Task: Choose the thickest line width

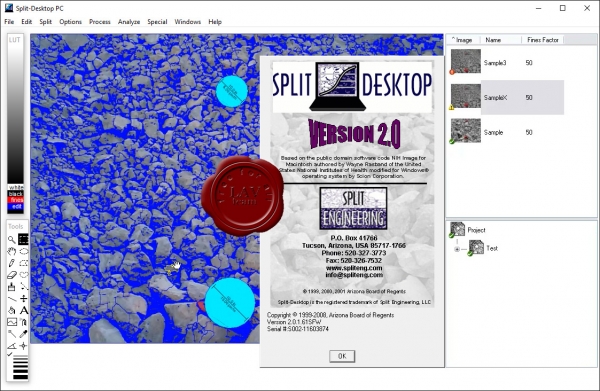Action: tap(21, 377)
